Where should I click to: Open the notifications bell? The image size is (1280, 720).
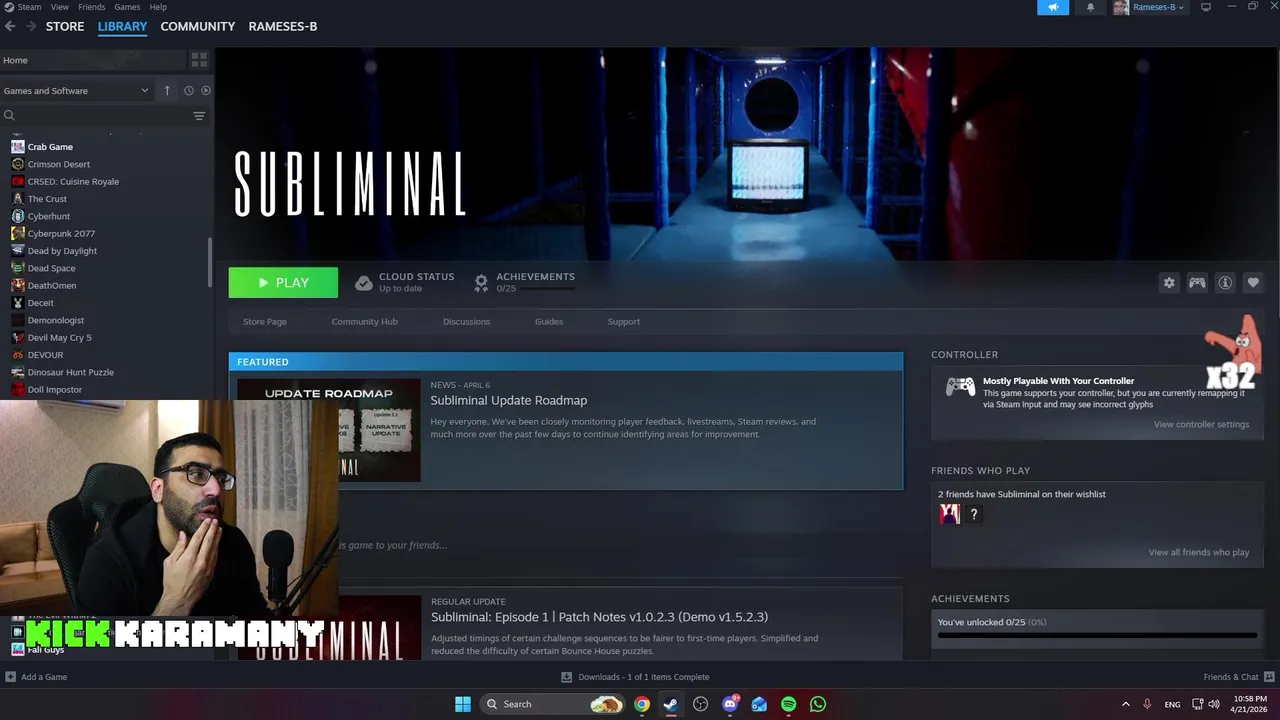1090,7
